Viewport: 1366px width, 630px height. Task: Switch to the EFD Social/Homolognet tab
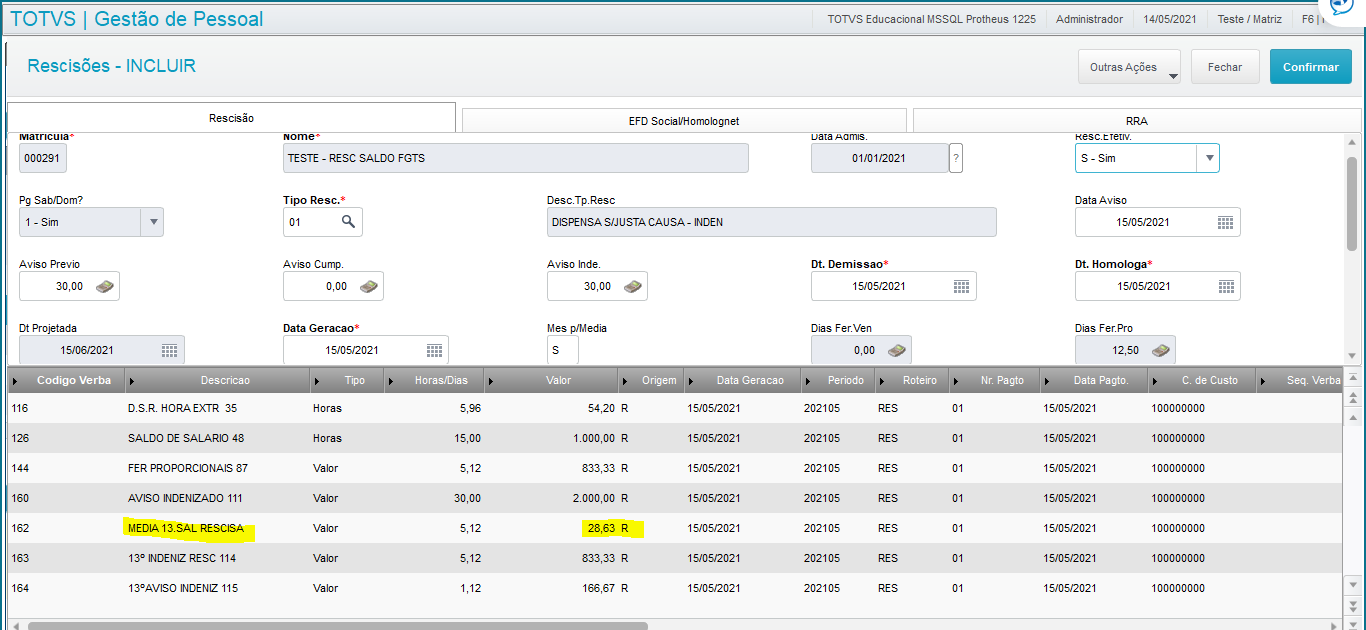(x=684, y=121)
